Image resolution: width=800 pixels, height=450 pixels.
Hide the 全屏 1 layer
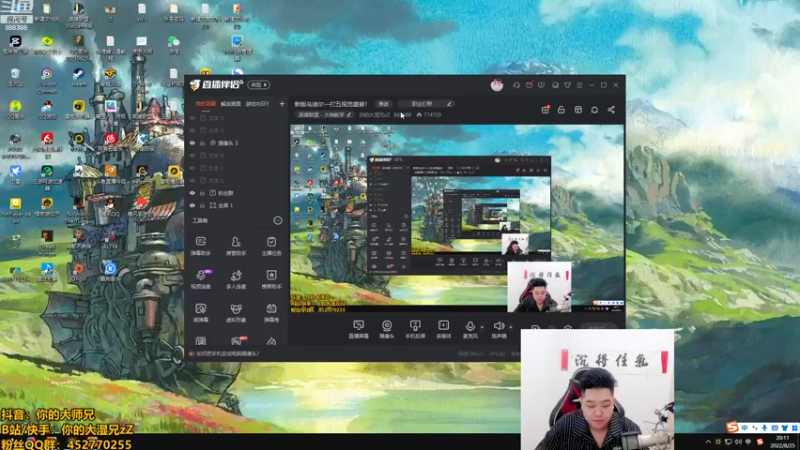(192, 206)
